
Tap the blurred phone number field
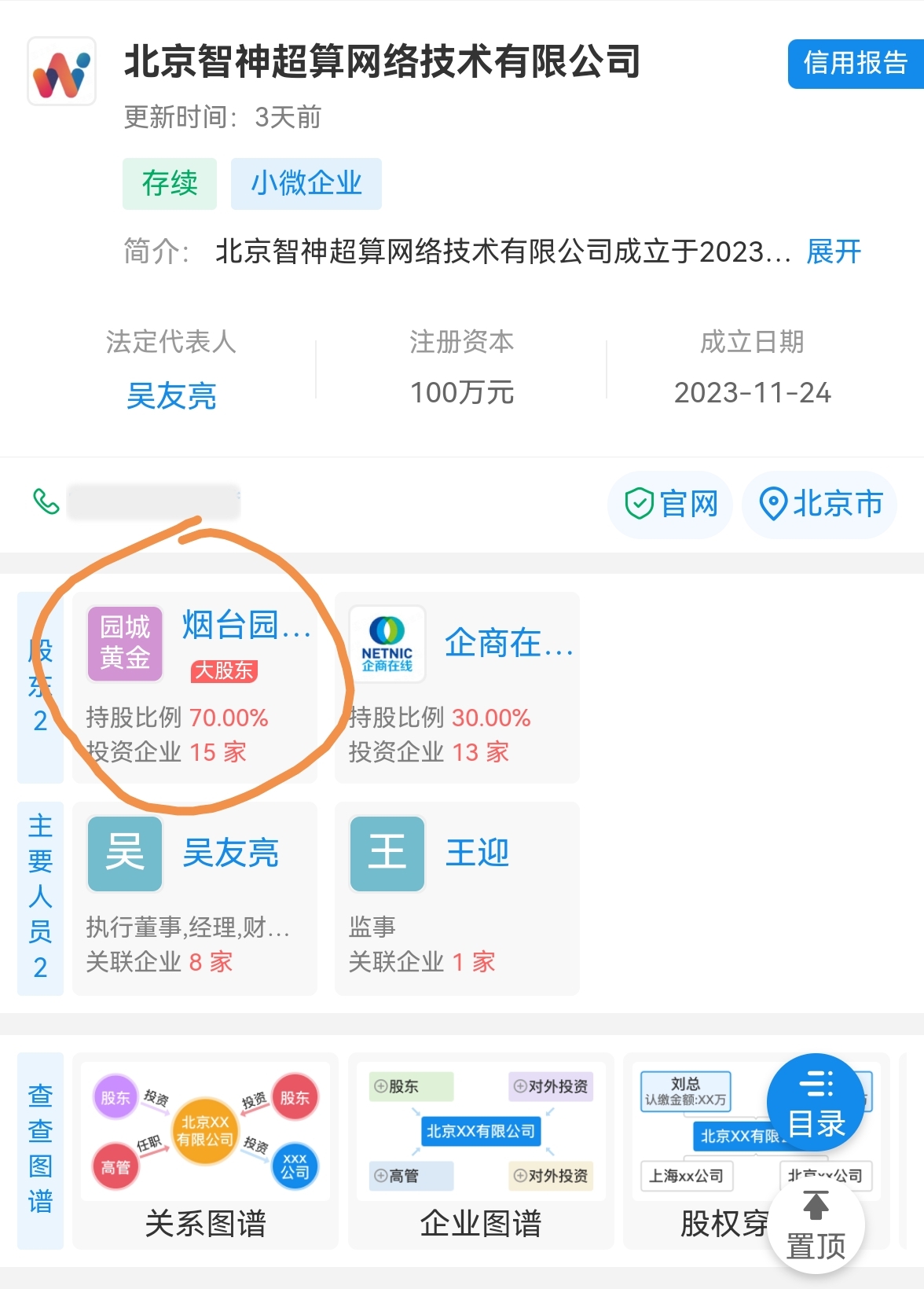pos(153,502)
